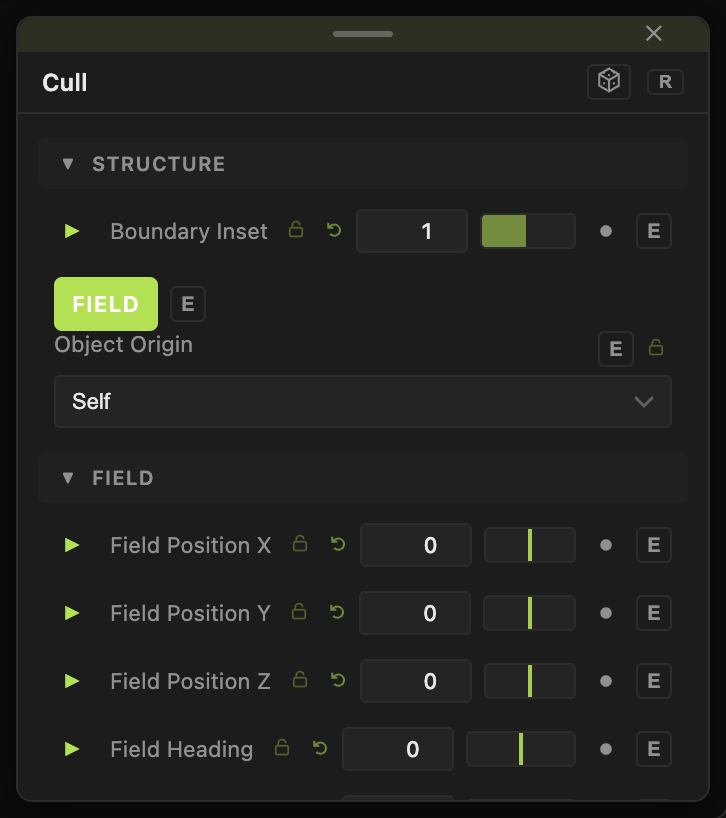Click the E icon for Field Position Z

point(654,681)
